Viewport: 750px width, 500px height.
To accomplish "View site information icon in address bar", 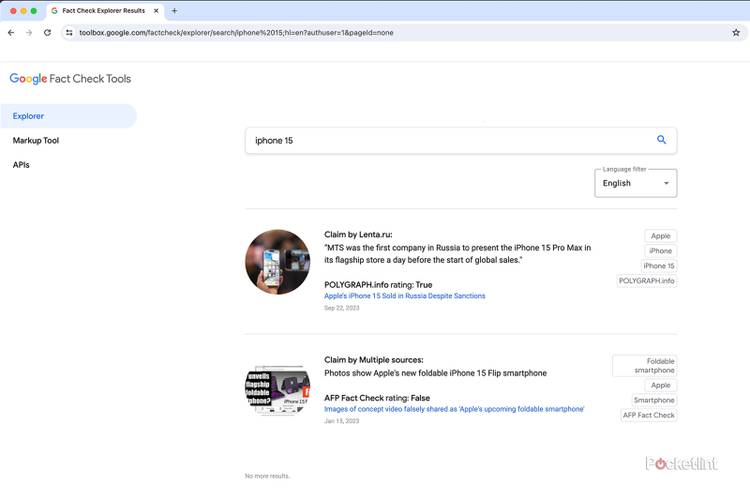I will 69,32.
